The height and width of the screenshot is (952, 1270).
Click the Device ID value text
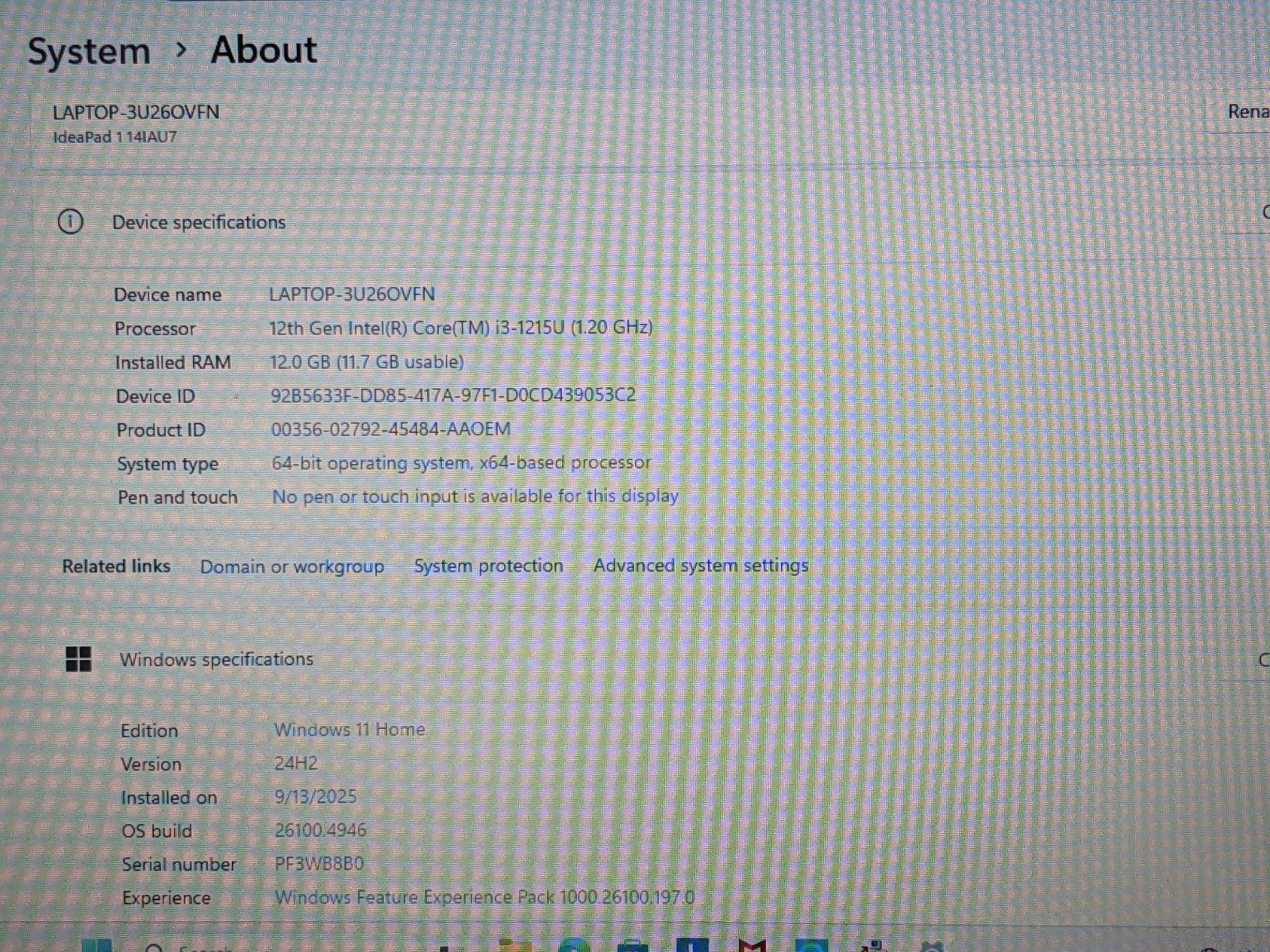tap(452, 395)
